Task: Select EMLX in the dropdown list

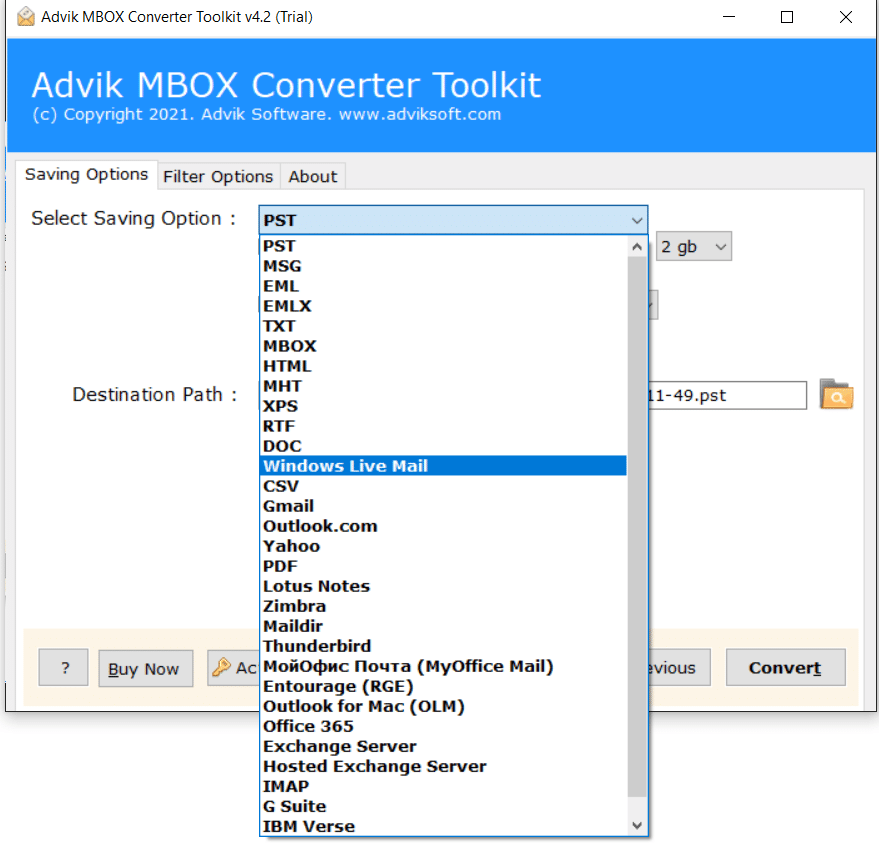Action: tap(443, 306)
